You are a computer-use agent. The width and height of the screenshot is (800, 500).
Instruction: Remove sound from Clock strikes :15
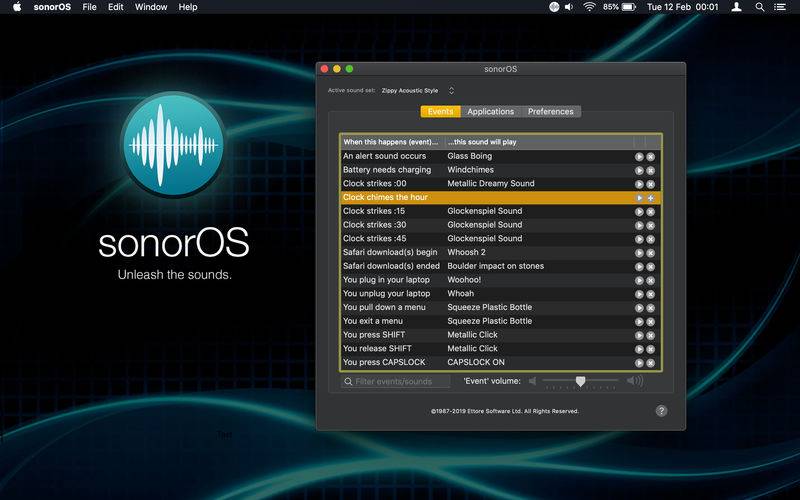[651, 212]
